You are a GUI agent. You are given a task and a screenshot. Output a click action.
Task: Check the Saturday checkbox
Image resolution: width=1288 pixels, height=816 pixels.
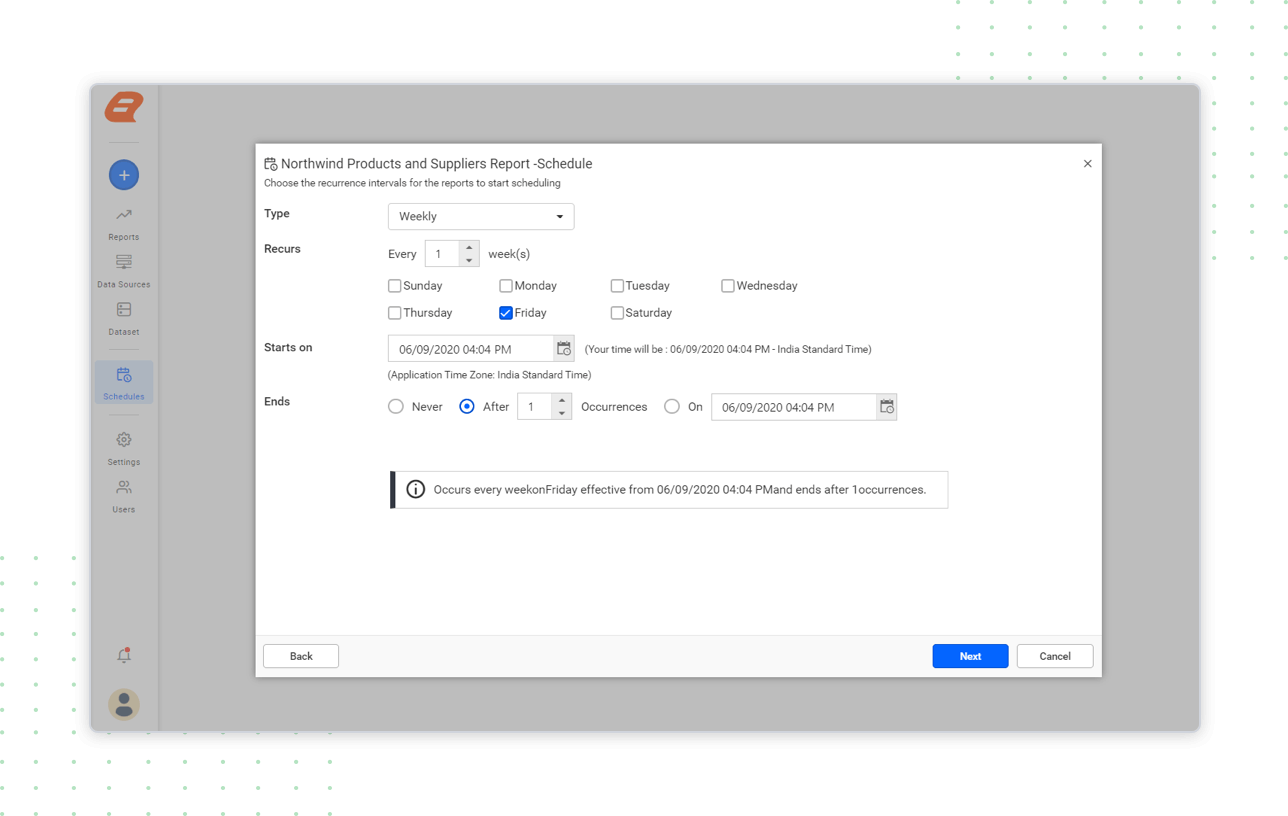(x=617, y=313)
